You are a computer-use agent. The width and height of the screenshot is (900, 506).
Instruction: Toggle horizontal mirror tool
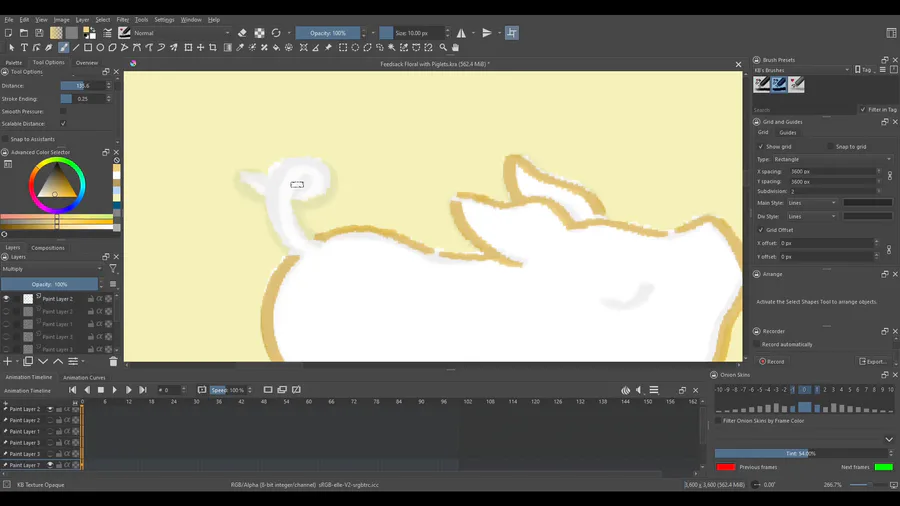coord(461,33)
